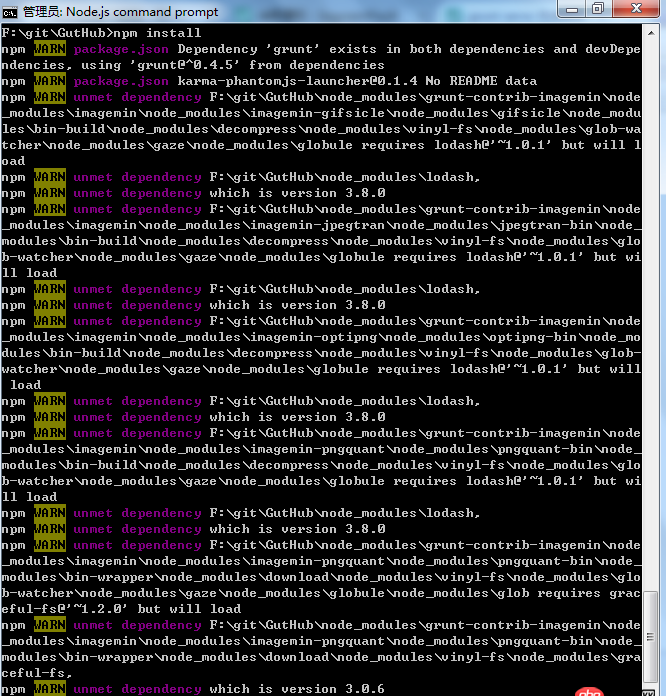
Task: Click the Node.js command prompt title text
Action: point(129,10)
